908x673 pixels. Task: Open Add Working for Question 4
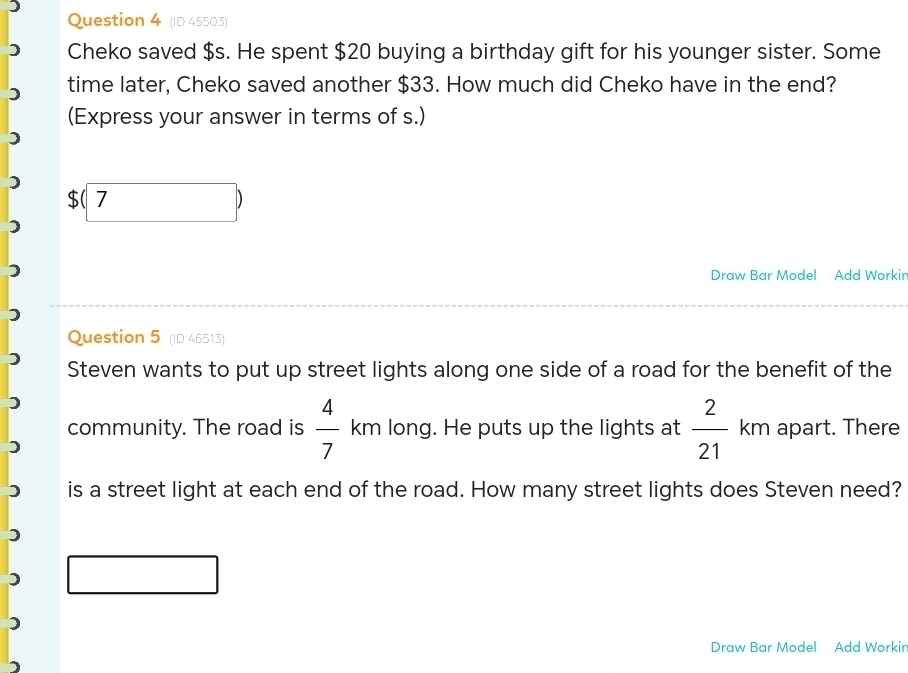tap(870, 275)
